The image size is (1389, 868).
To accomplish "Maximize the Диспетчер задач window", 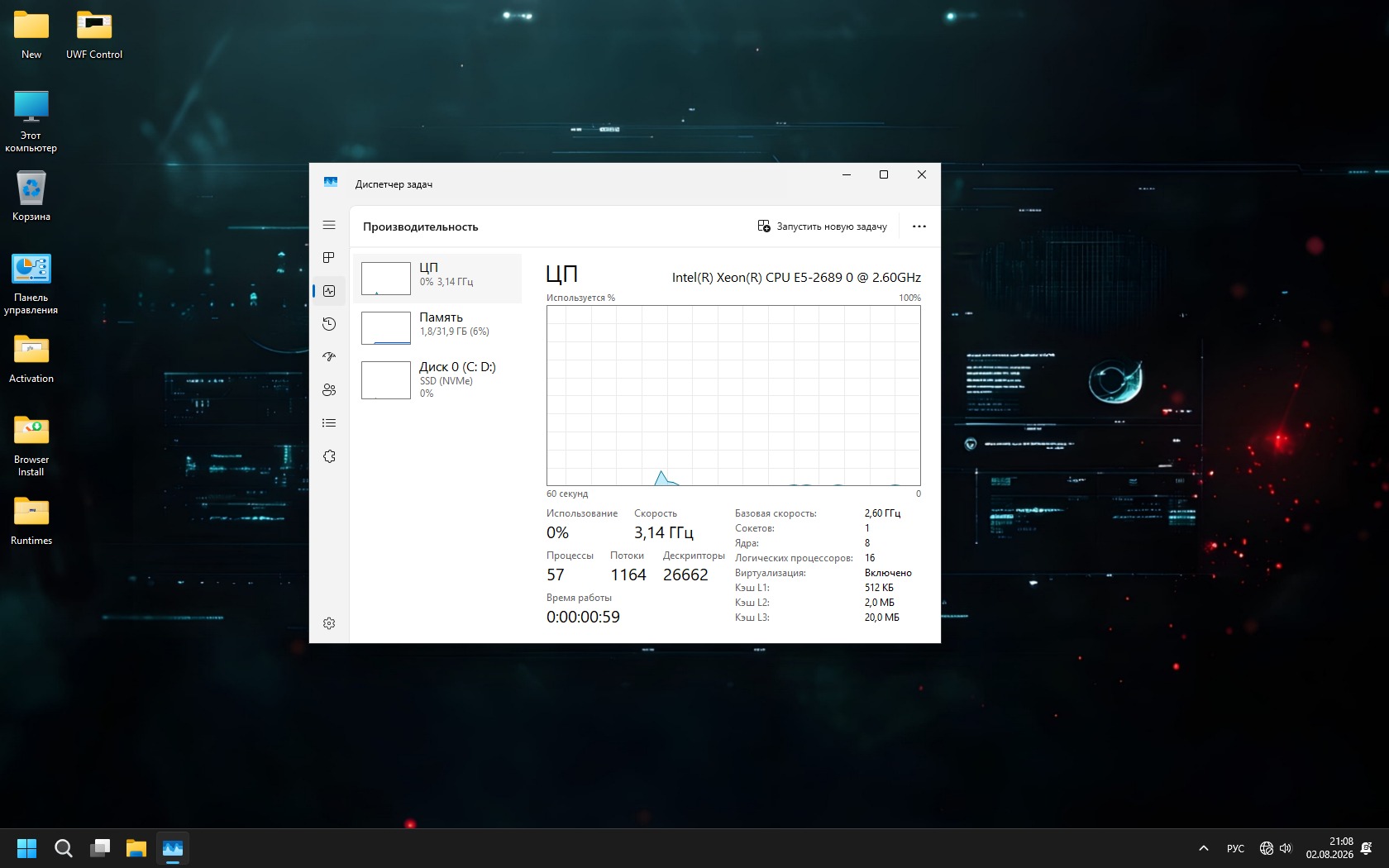I will (x=884, y=174).
